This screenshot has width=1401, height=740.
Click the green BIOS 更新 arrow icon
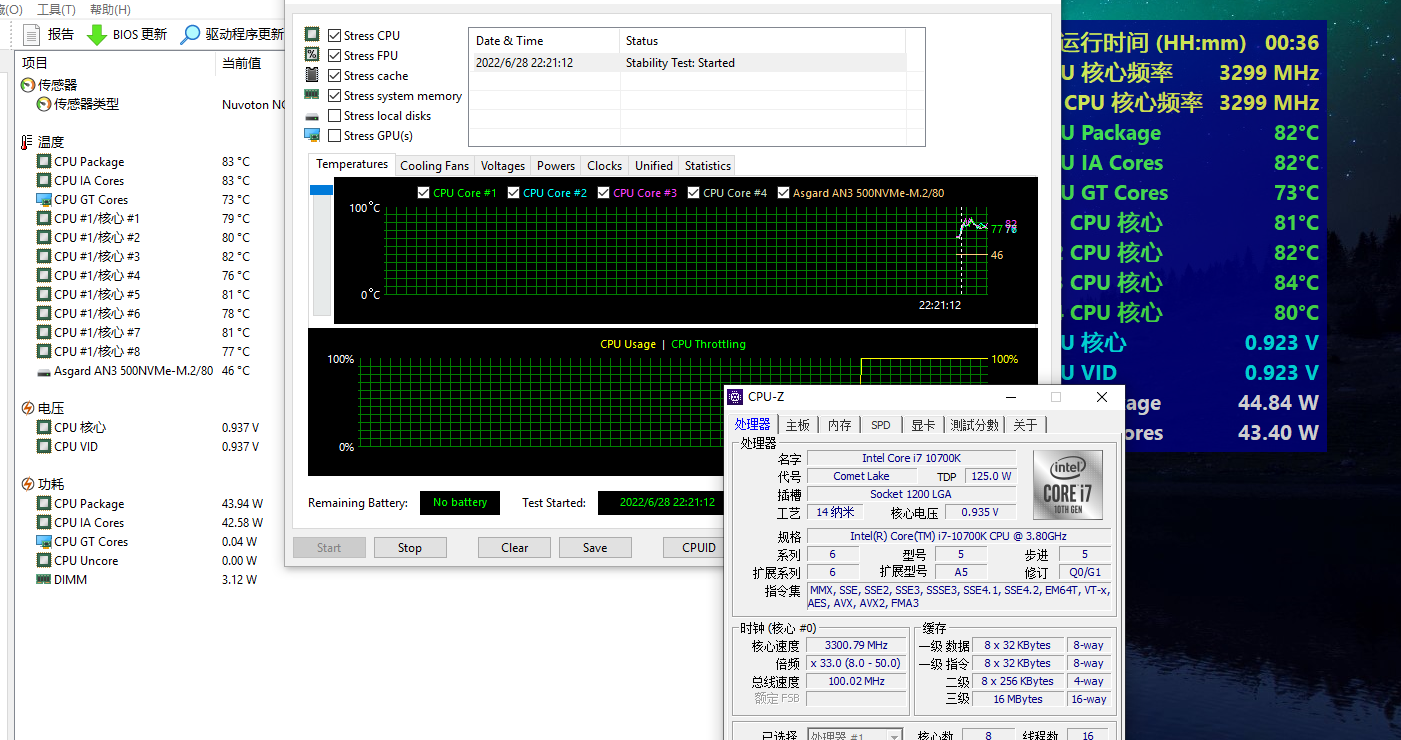(x=96, y=34)
